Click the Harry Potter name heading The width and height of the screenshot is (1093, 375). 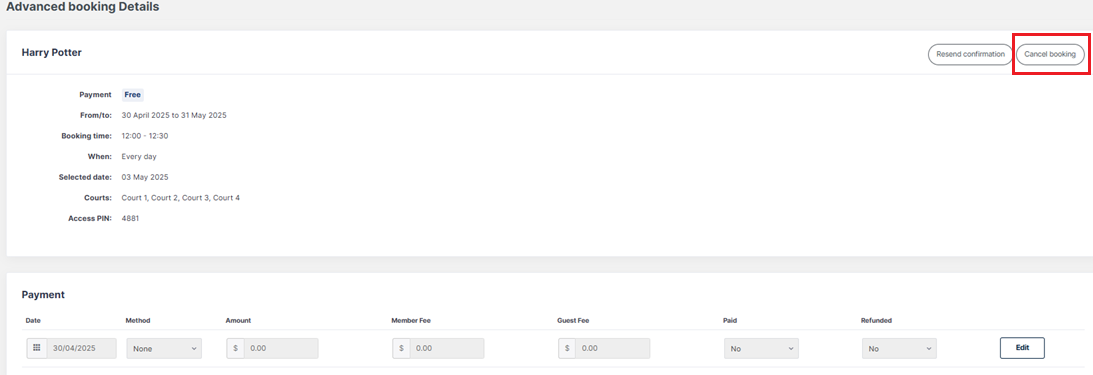coord(52,52)
